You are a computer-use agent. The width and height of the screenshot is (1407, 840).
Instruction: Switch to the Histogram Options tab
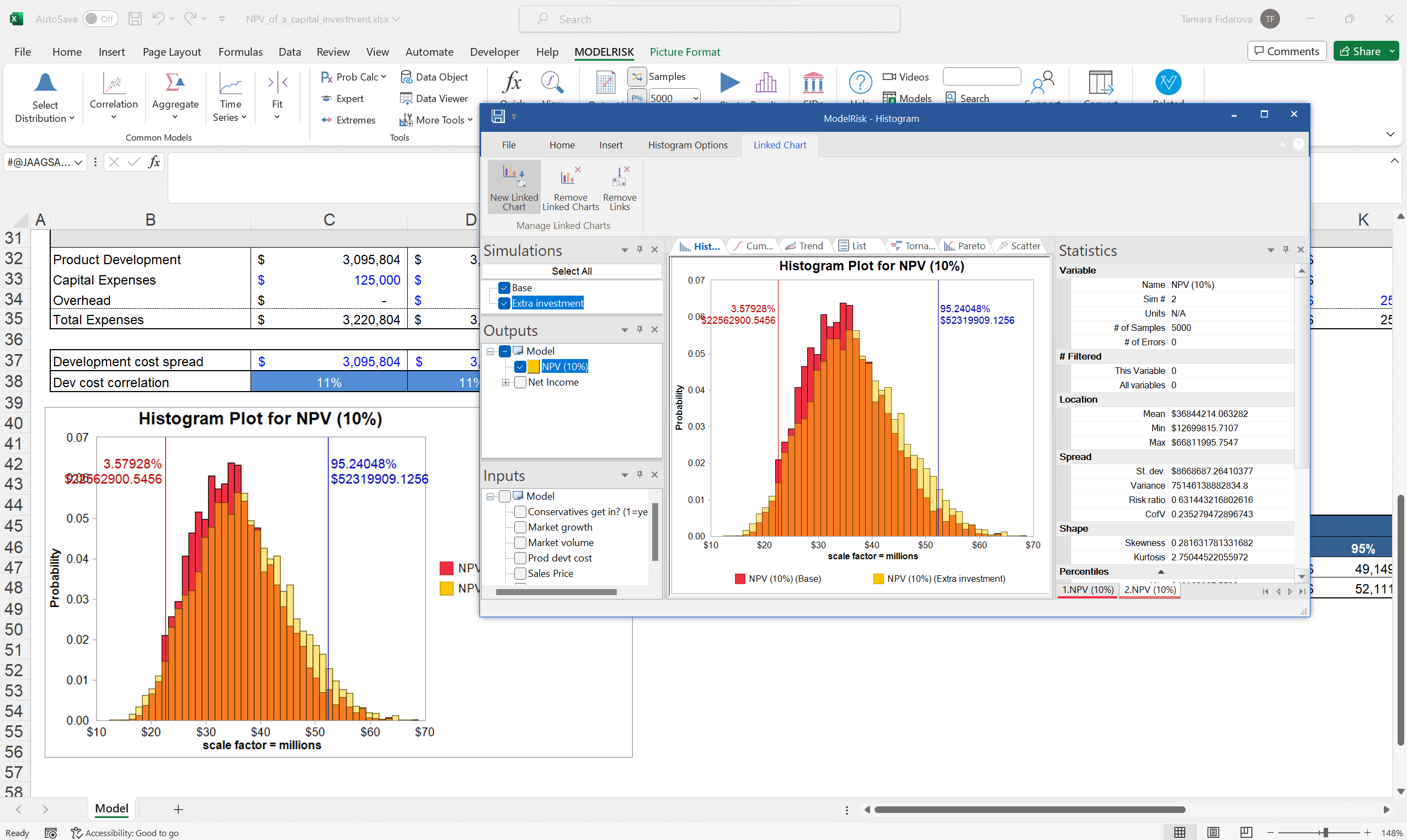click(687, 145)
